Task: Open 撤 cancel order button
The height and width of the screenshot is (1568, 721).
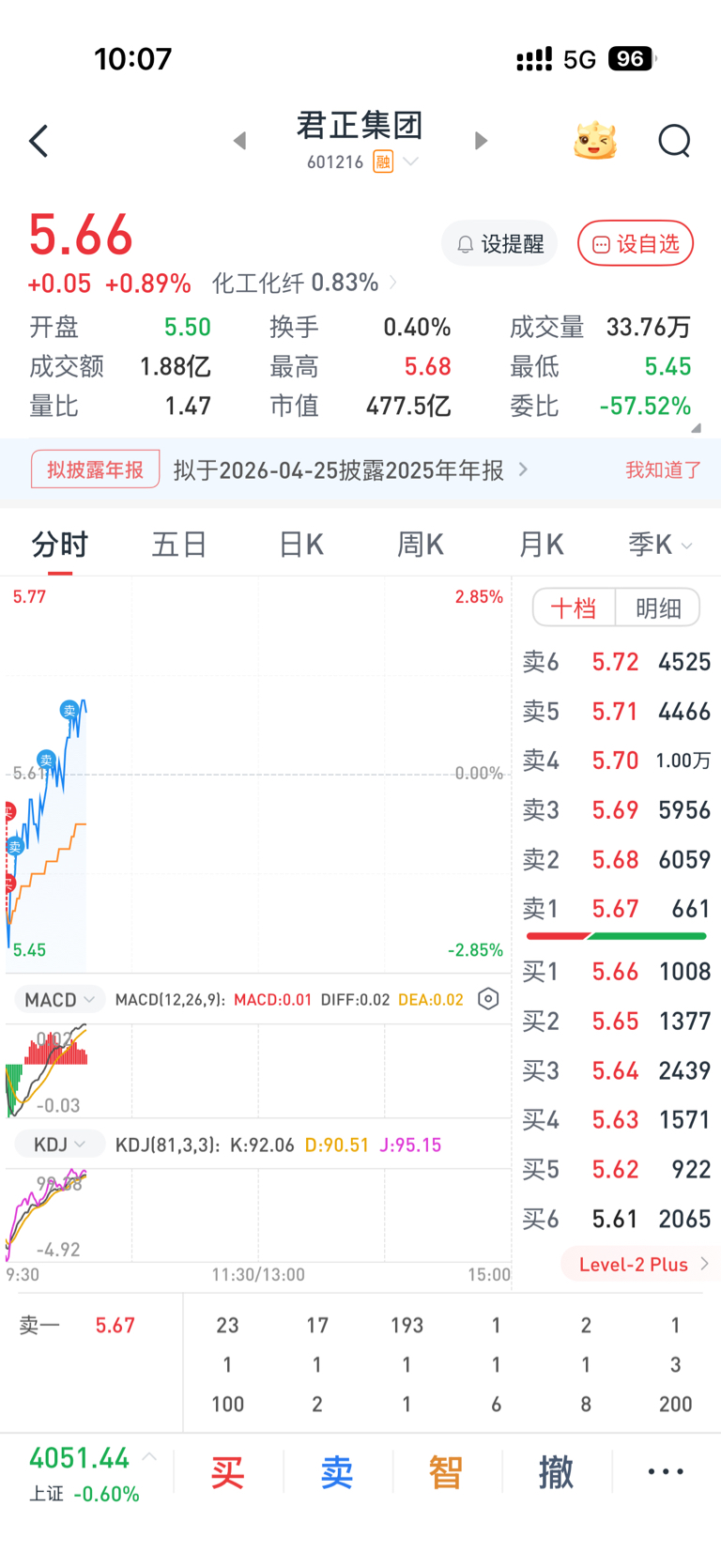Action: click(x=556, y=1472)
